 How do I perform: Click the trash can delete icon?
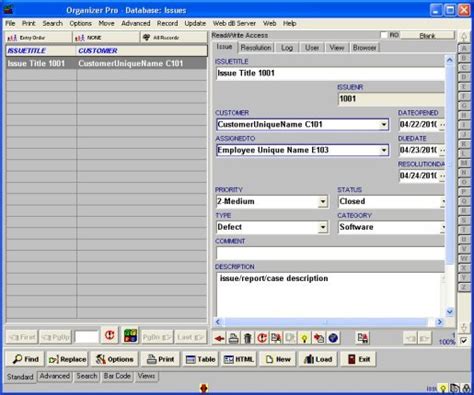pos(247,338)
